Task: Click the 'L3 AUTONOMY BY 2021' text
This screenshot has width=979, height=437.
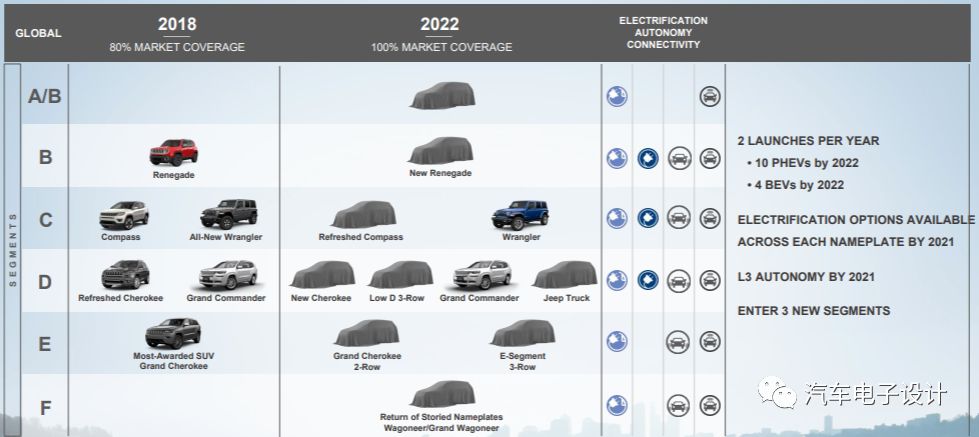Action: [806, 277]
